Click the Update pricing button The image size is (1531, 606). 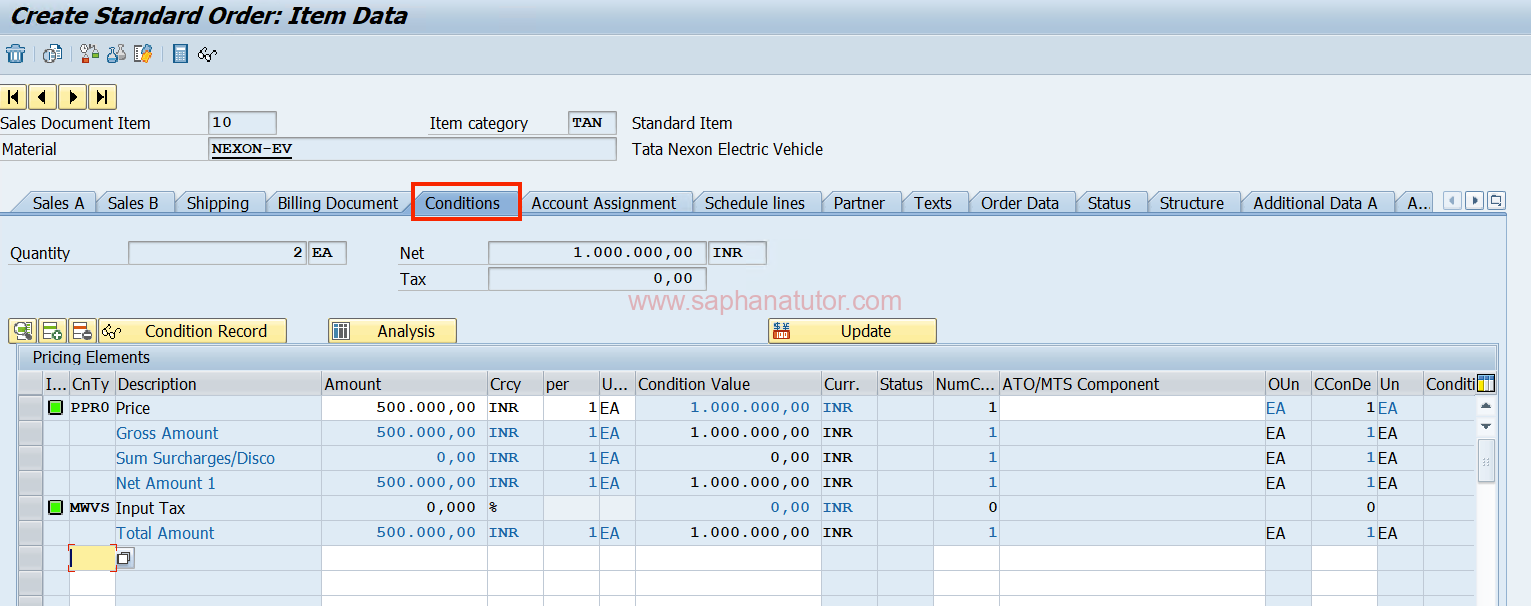point(852,331)
